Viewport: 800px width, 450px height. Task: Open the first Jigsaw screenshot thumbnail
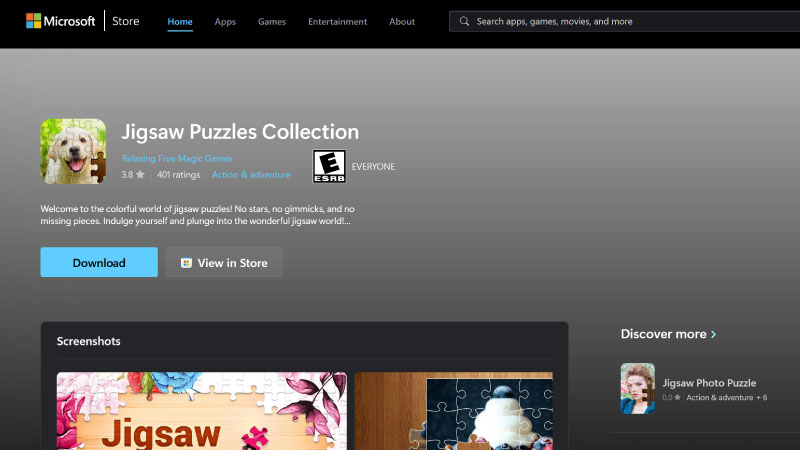201,410
